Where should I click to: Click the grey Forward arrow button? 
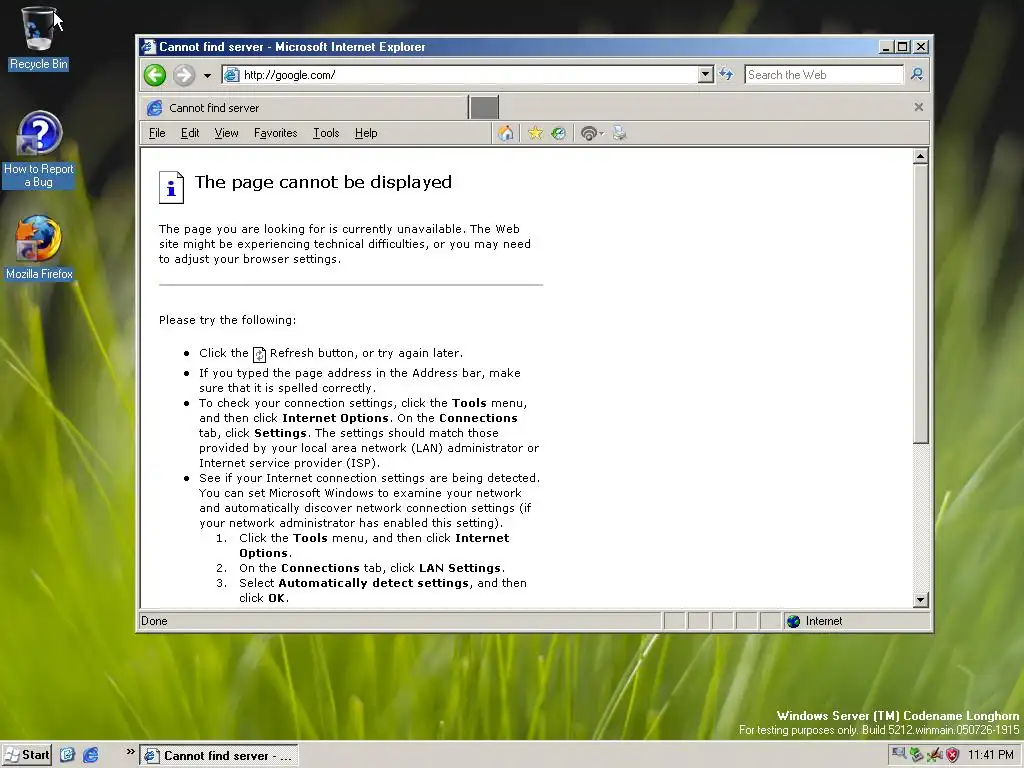point(184,75)
